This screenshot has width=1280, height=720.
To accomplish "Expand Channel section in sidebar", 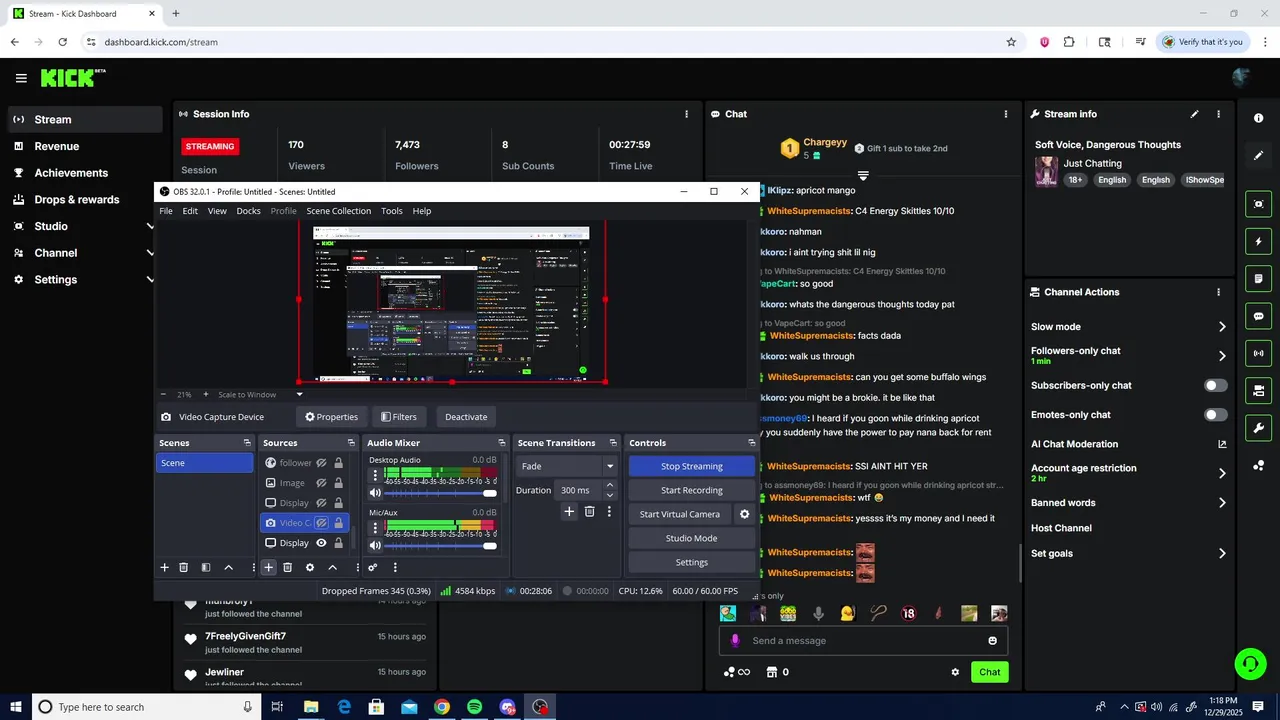I will [151, 253].
